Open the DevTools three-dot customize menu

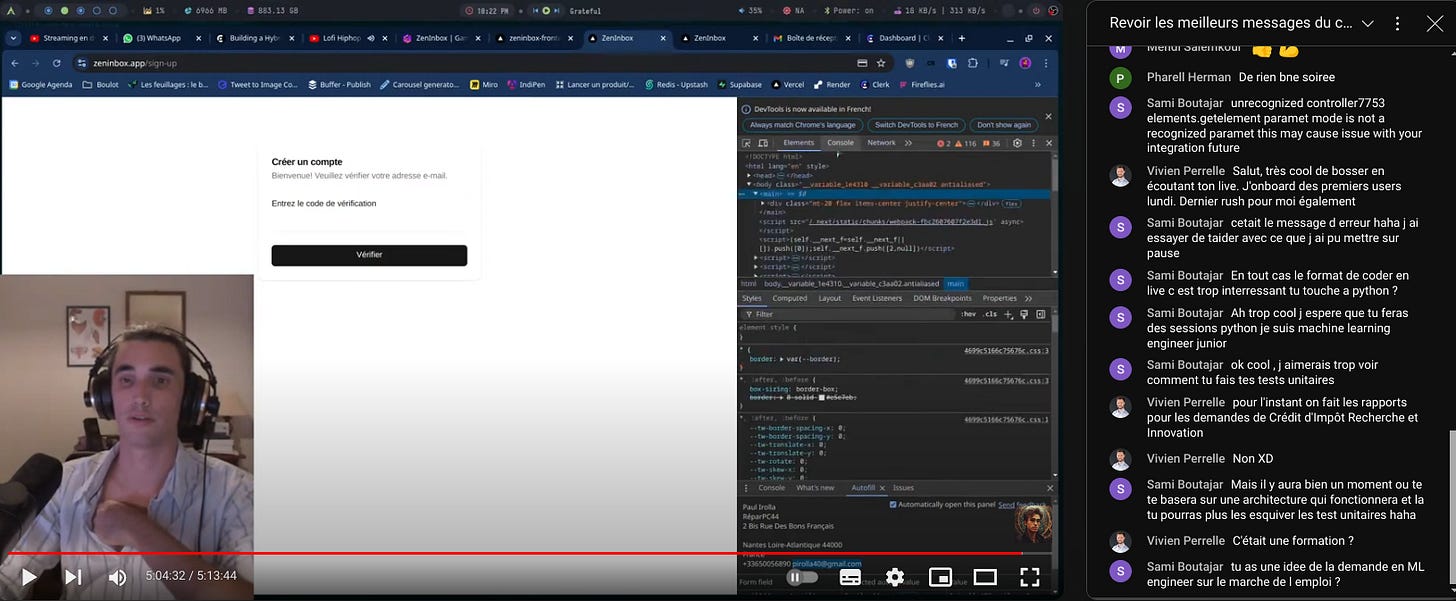point(1032,143)
